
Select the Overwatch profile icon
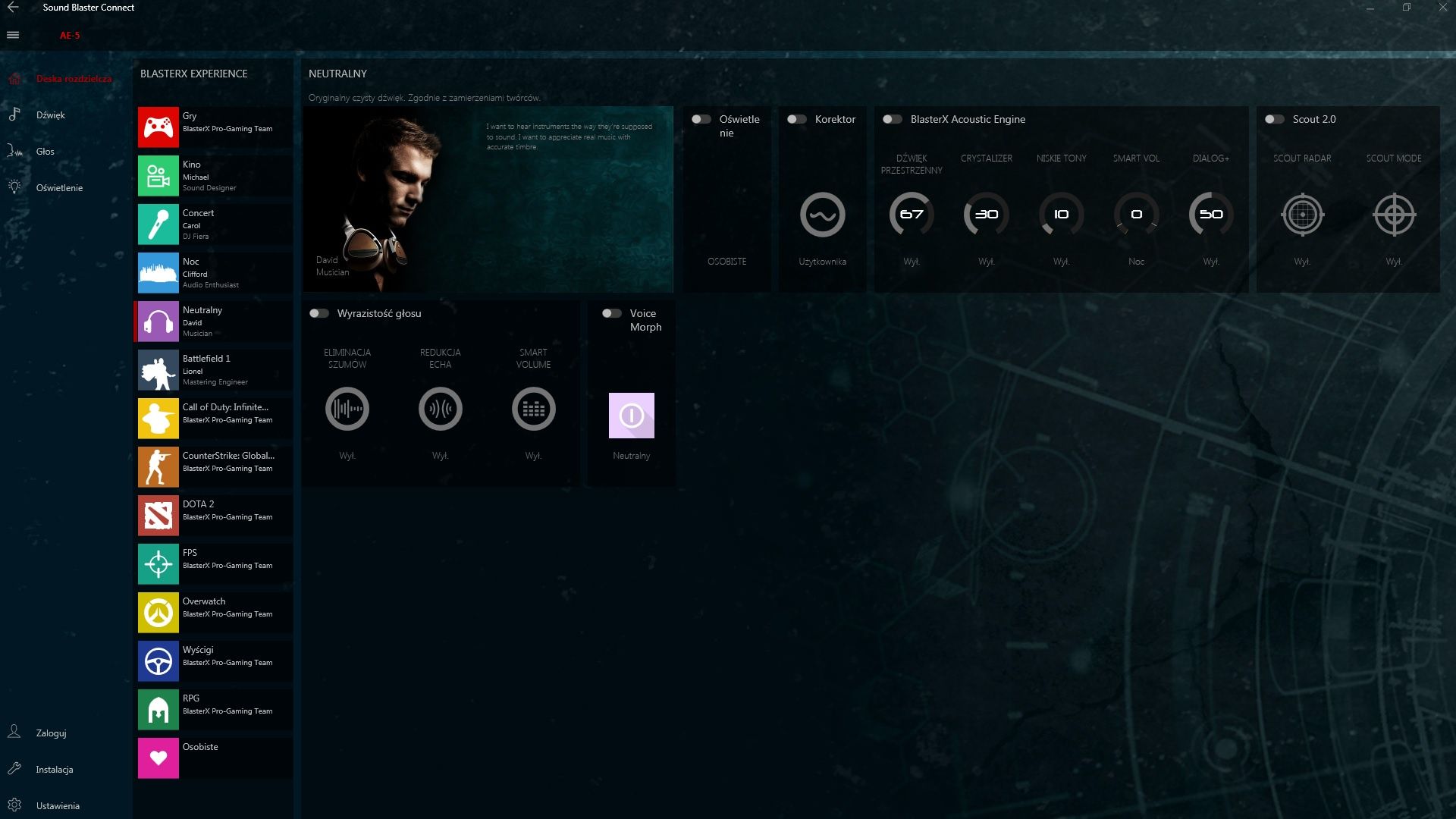point(158,612)
